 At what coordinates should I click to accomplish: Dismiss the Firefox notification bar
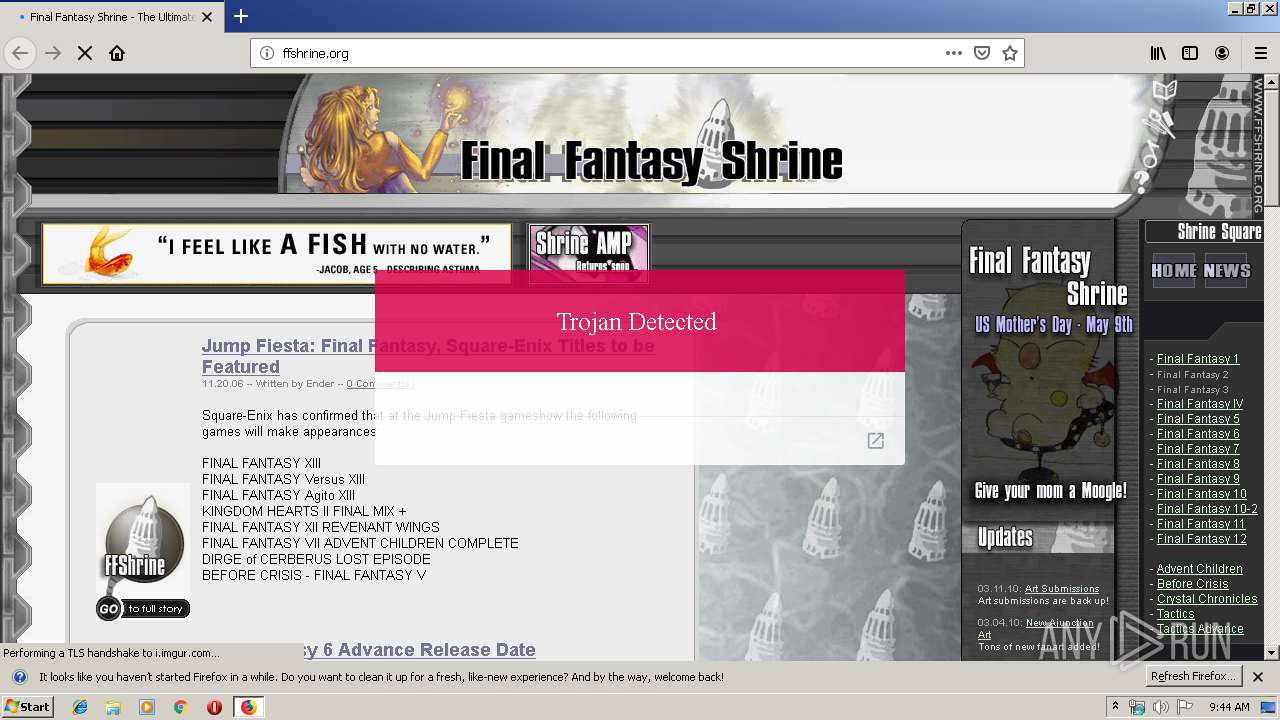[1258, 677]
